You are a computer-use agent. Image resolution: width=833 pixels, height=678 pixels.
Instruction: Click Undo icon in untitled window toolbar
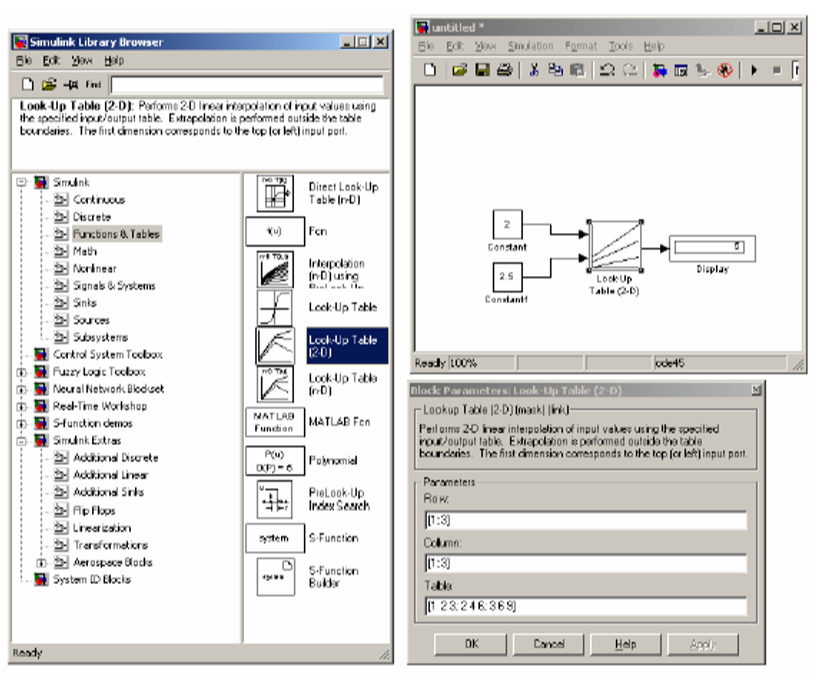(x=607, y=70)
